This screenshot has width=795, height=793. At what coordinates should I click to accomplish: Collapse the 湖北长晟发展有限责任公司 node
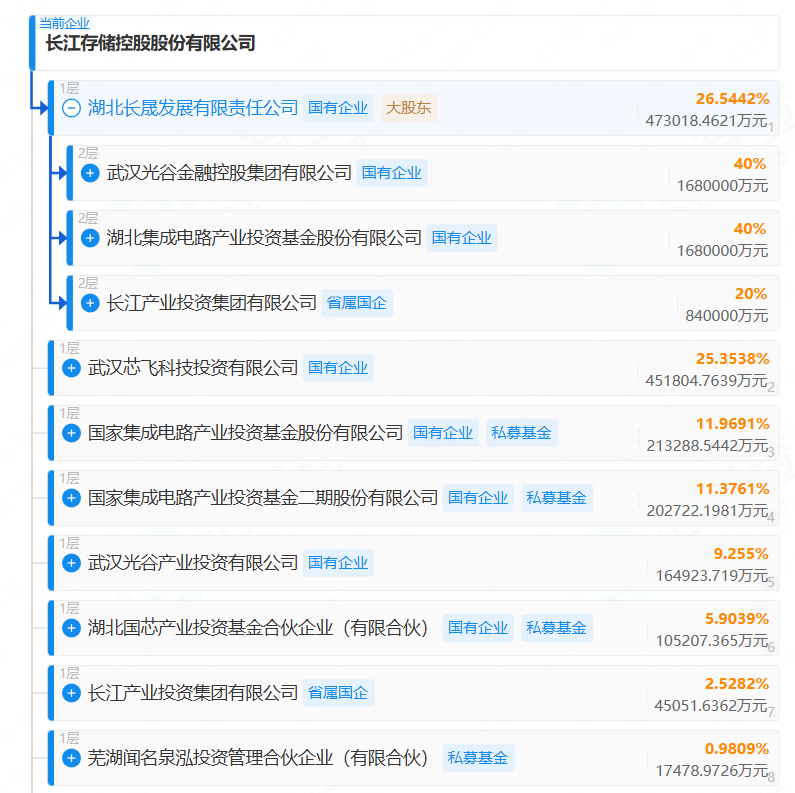(71, 108)
